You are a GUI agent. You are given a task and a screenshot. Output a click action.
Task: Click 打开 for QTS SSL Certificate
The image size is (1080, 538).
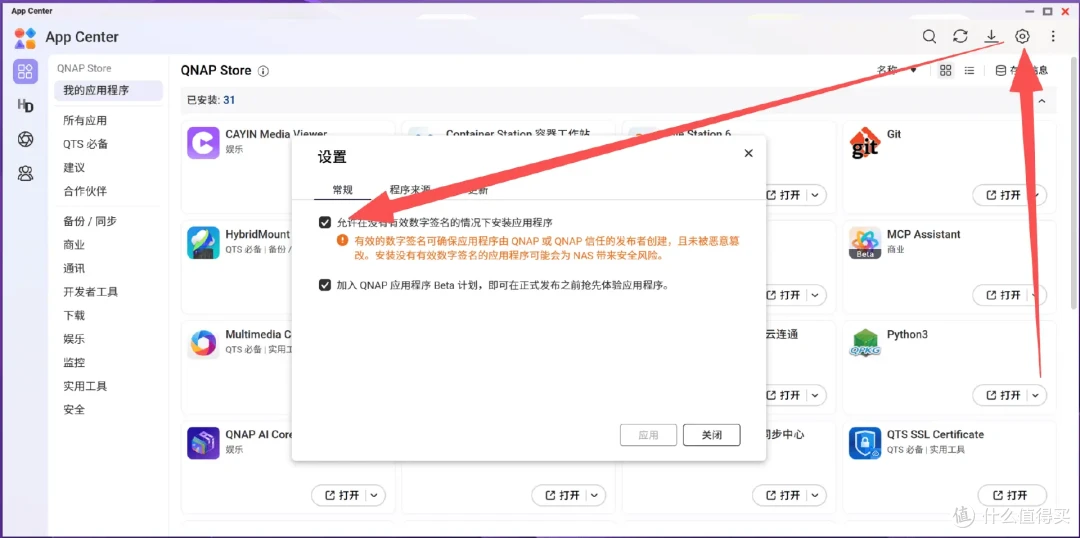pos(1010,495)
